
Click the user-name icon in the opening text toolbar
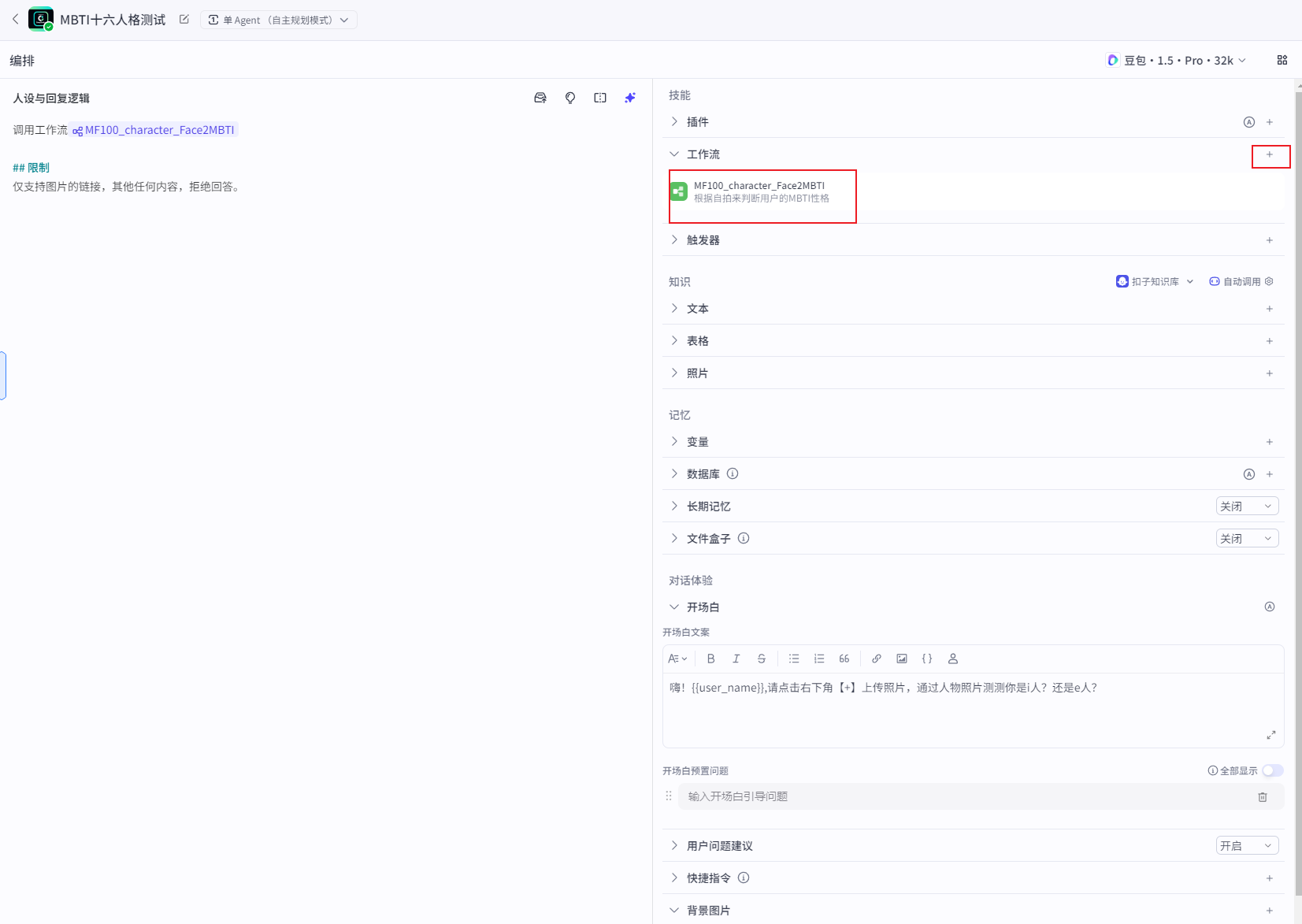click(x=953, y=659)
